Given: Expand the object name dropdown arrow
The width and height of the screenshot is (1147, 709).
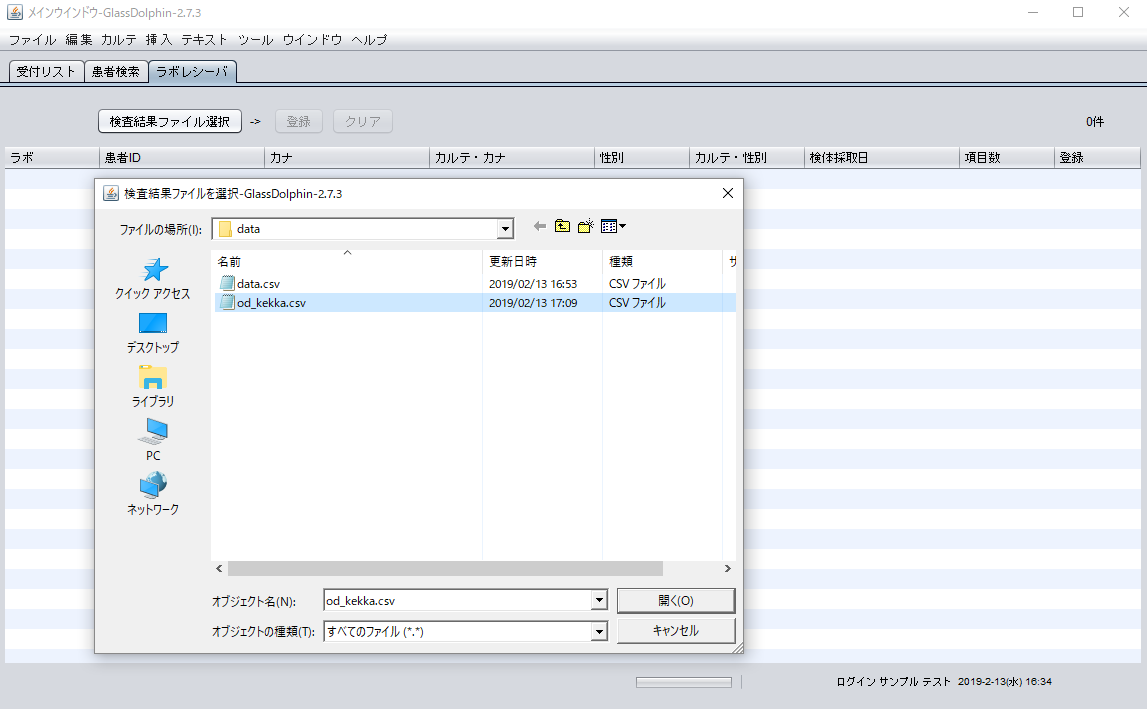Looking at the screenshot, I should [x=599, y=601].
